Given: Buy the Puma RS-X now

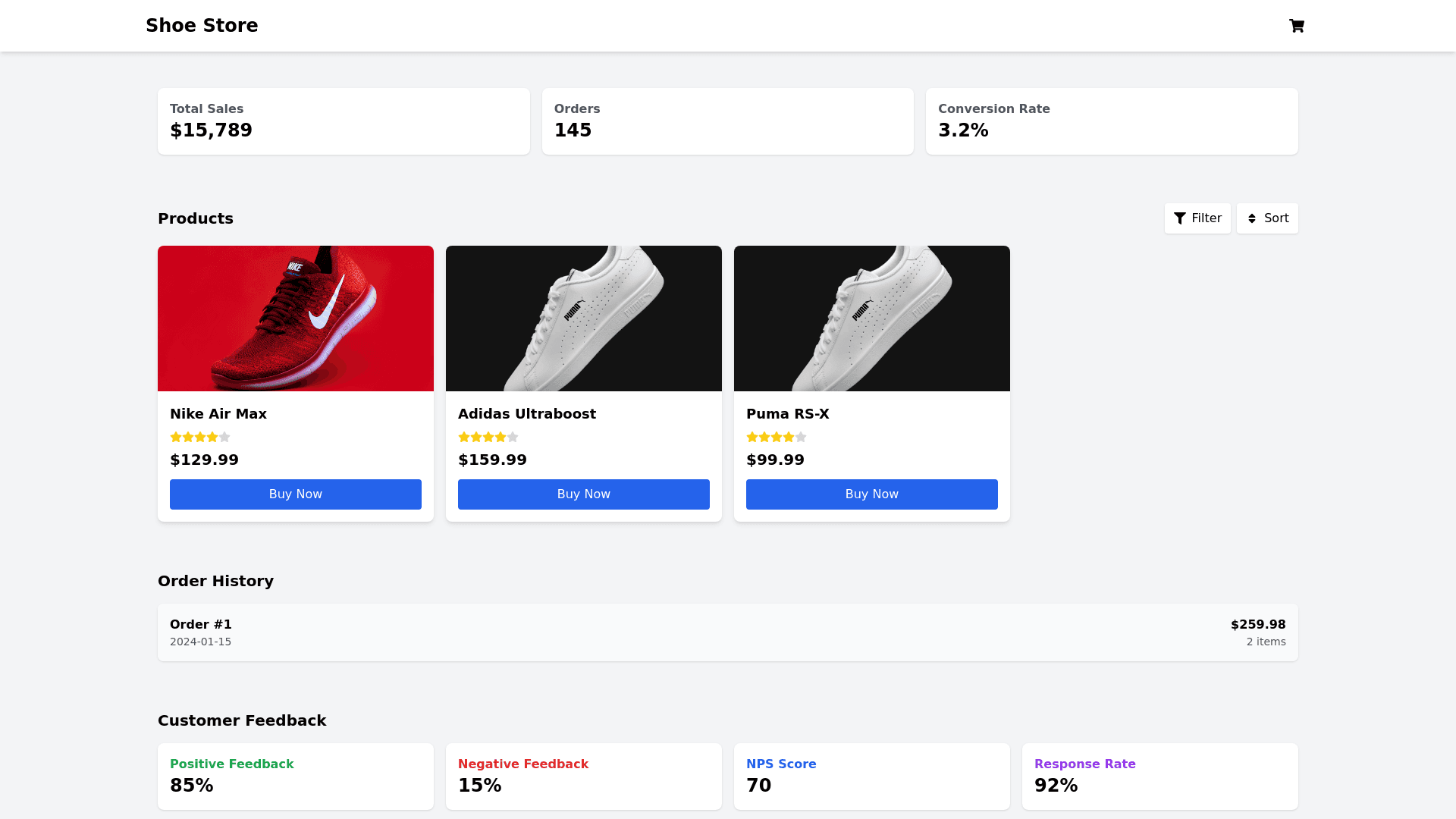Looking at the screenshot, I should (x=872, y=494).
